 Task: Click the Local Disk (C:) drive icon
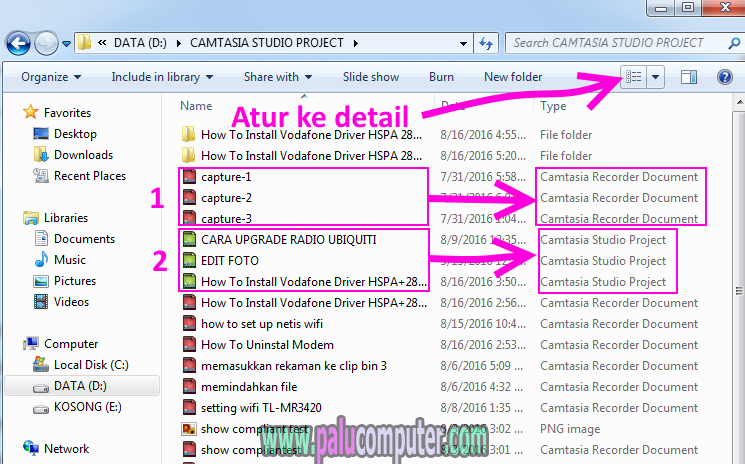(41, 364)
